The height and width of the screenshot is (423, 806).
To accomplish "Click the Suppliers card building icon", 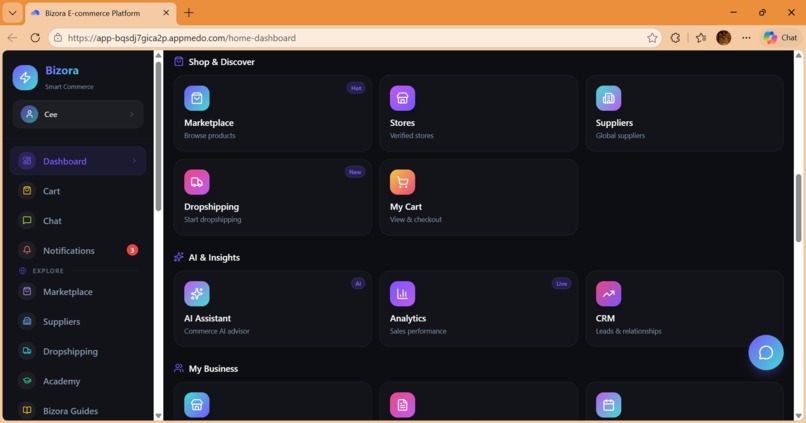I will [609, 98].
